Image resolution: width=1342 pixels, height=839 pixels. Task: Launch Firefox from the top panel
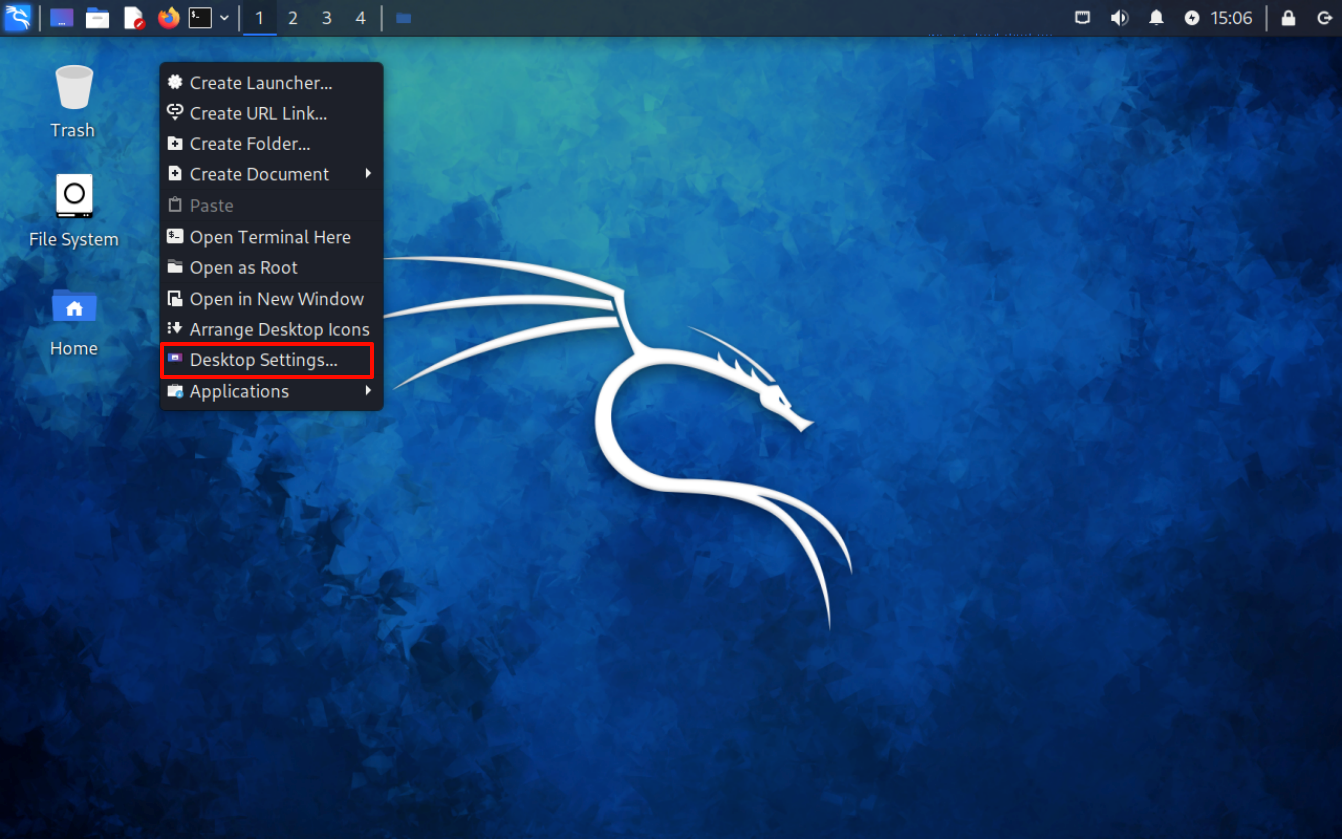(169, 18)
